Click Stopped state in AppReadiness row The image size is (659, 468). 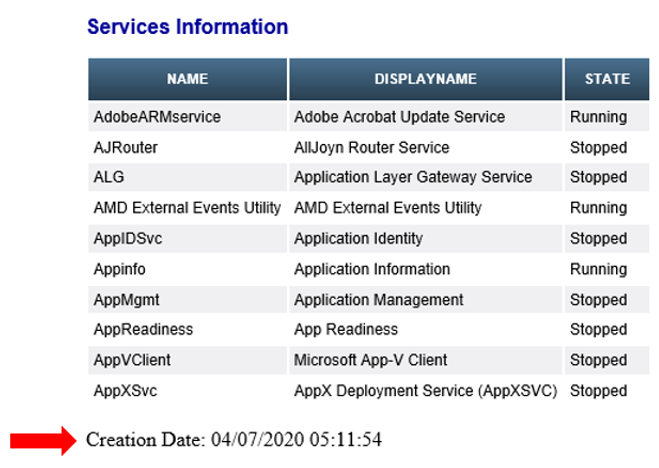pyautogui.click(x=607, y=329)
